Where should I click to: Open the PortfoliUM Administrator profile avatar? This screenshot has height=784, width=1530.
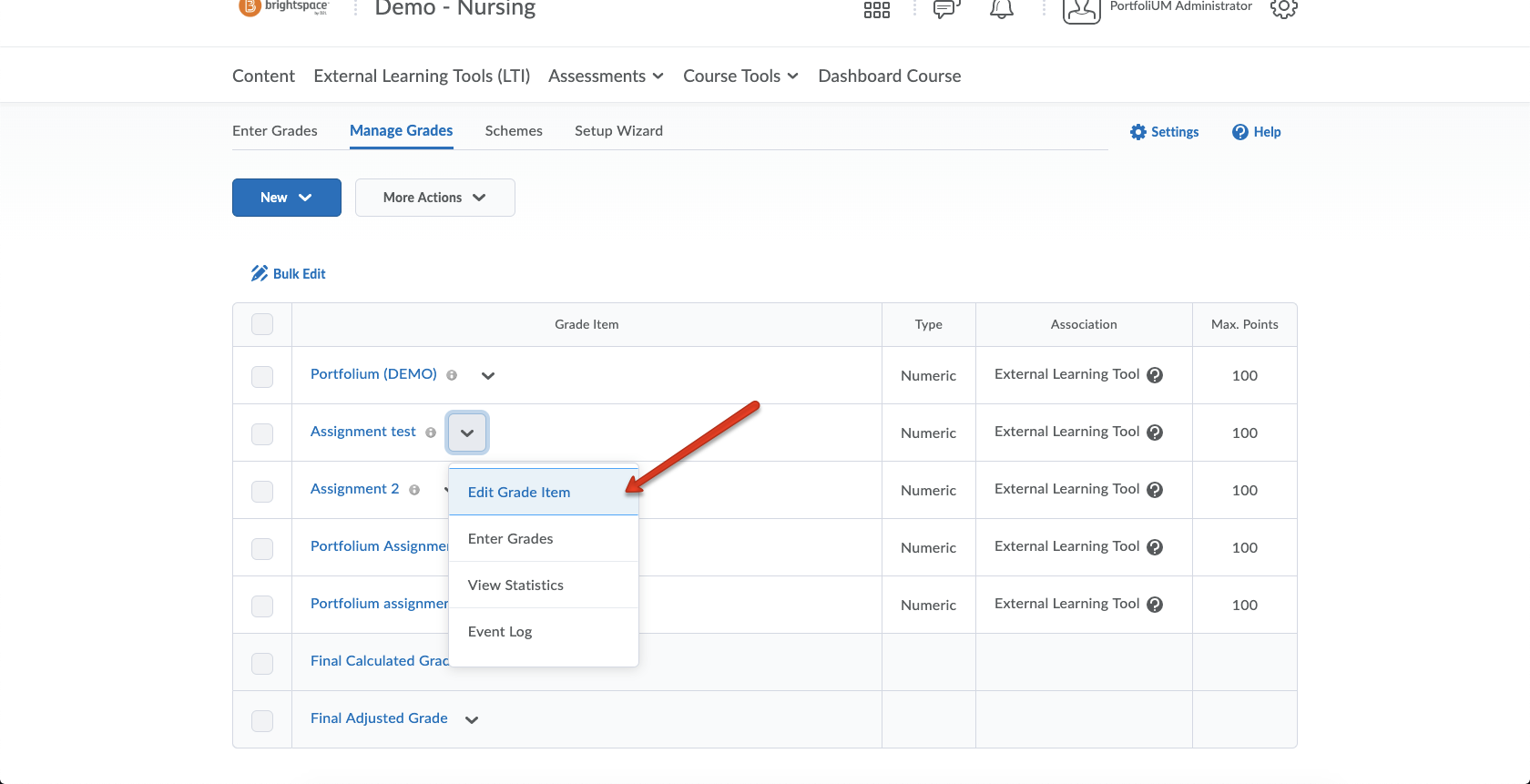point(1082,11)
